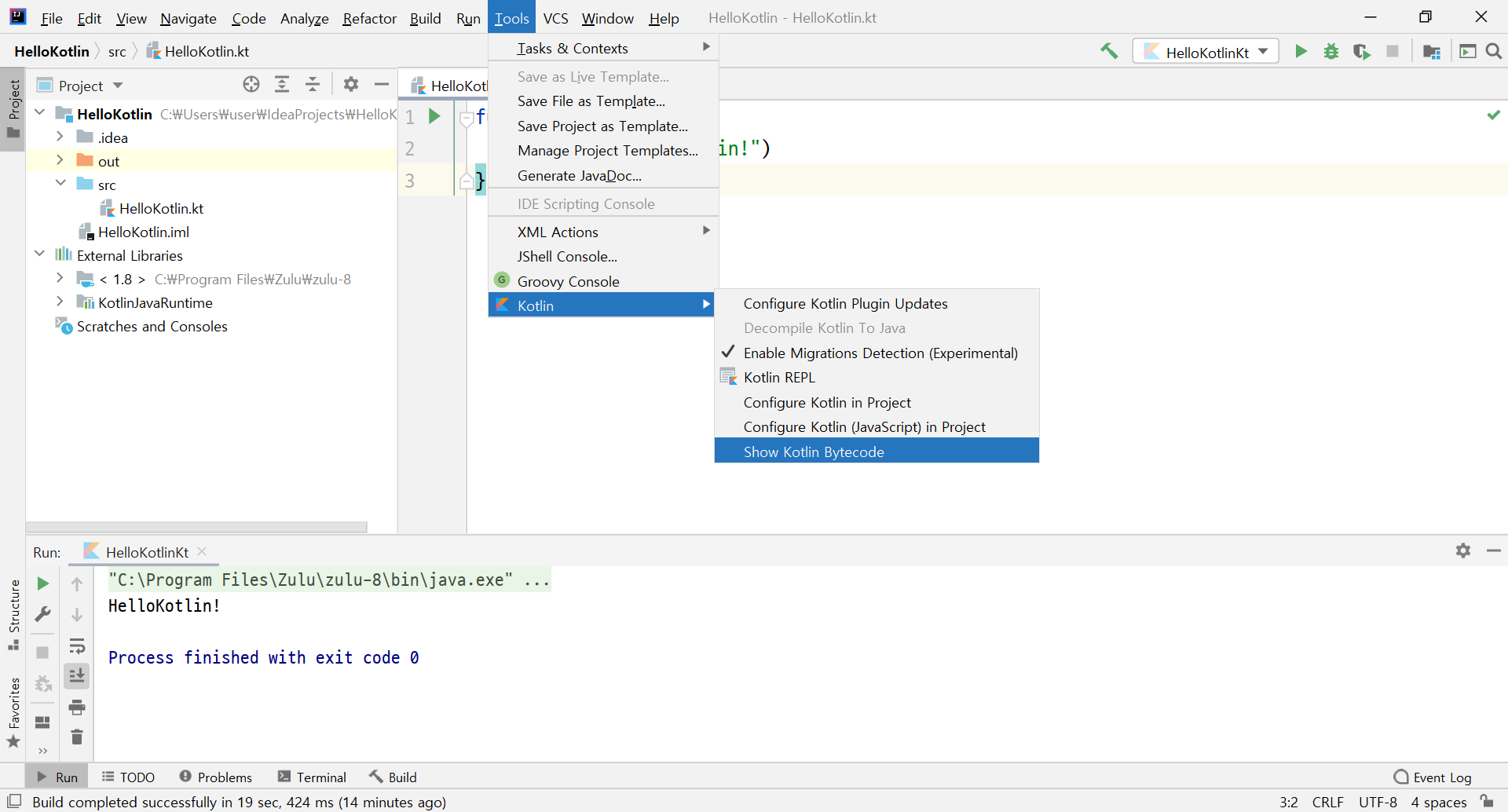Image resolution: width=1508 pixels, height=812 pixels.
Task: Open the Event Log
Action: tap(1433, 777)
